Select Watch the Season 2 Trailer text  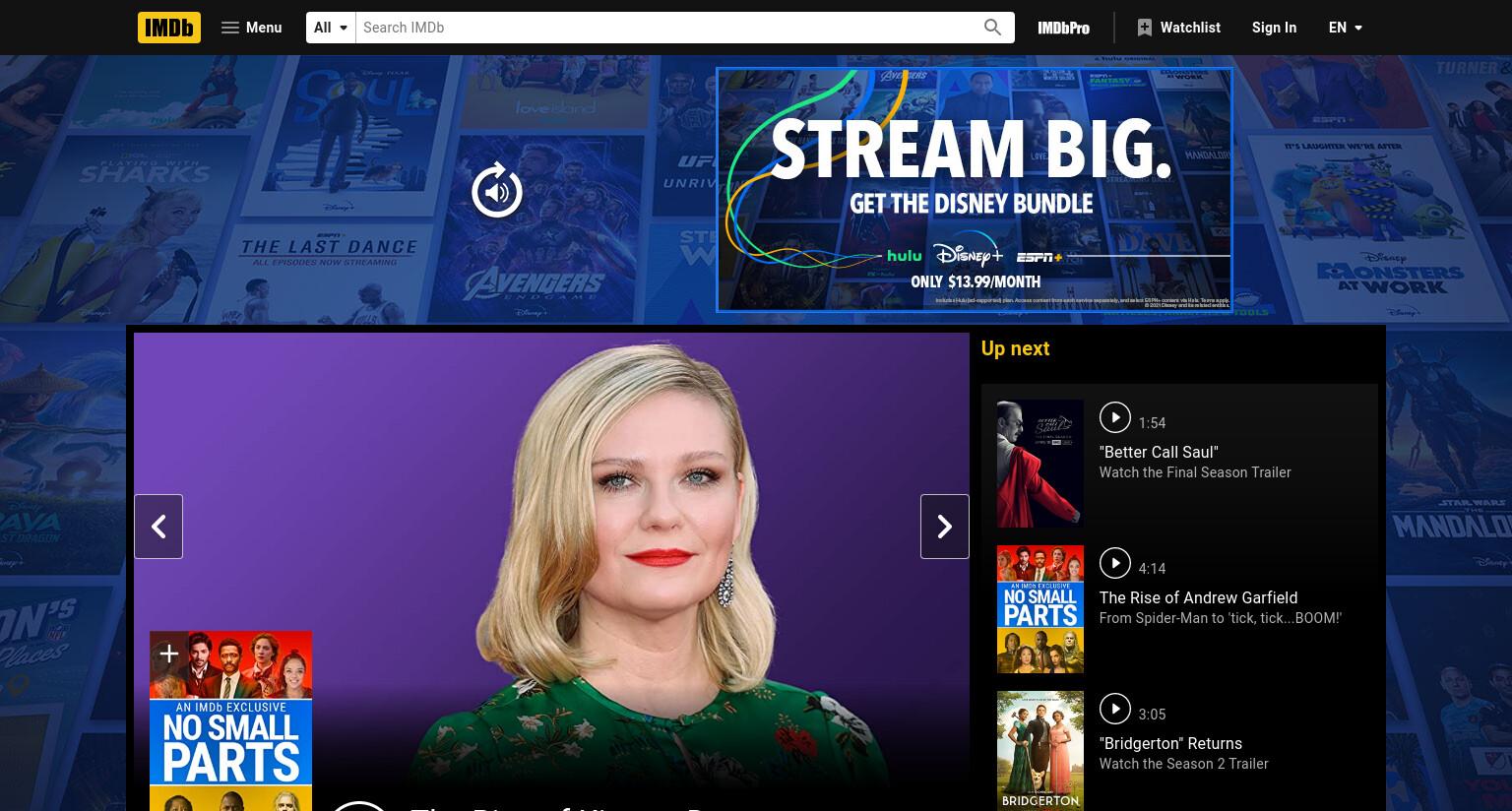(1183, 764)
